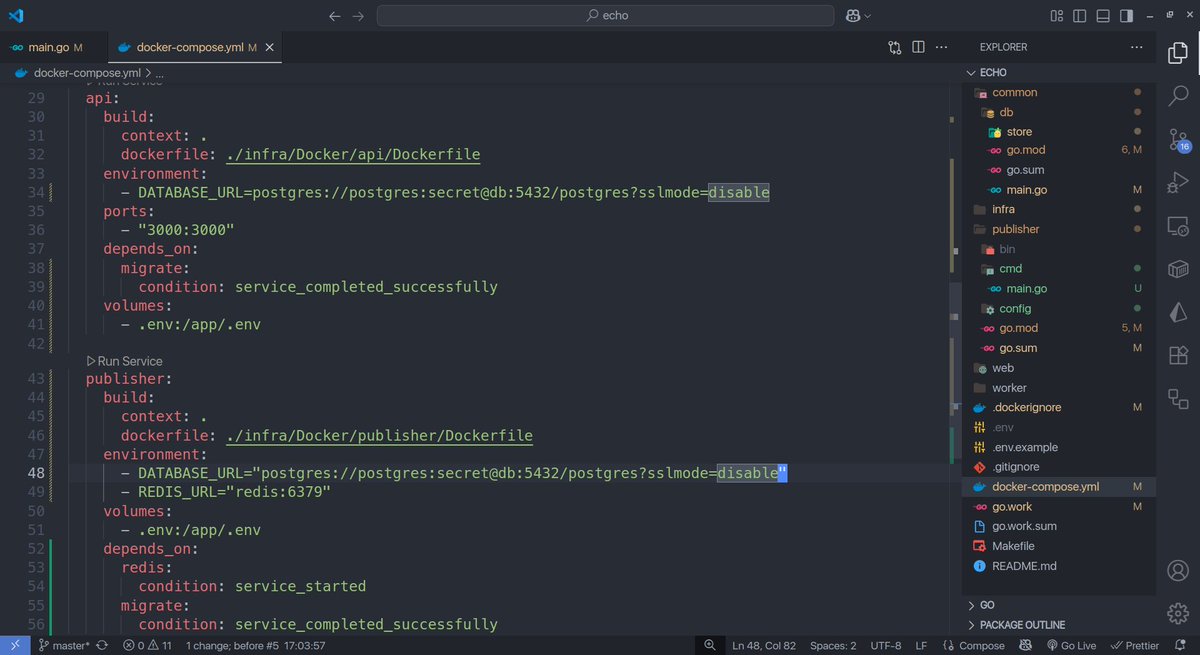Change indentation via Spaces: 2
The image size is (1200, 655).
(x=833, y=645)
